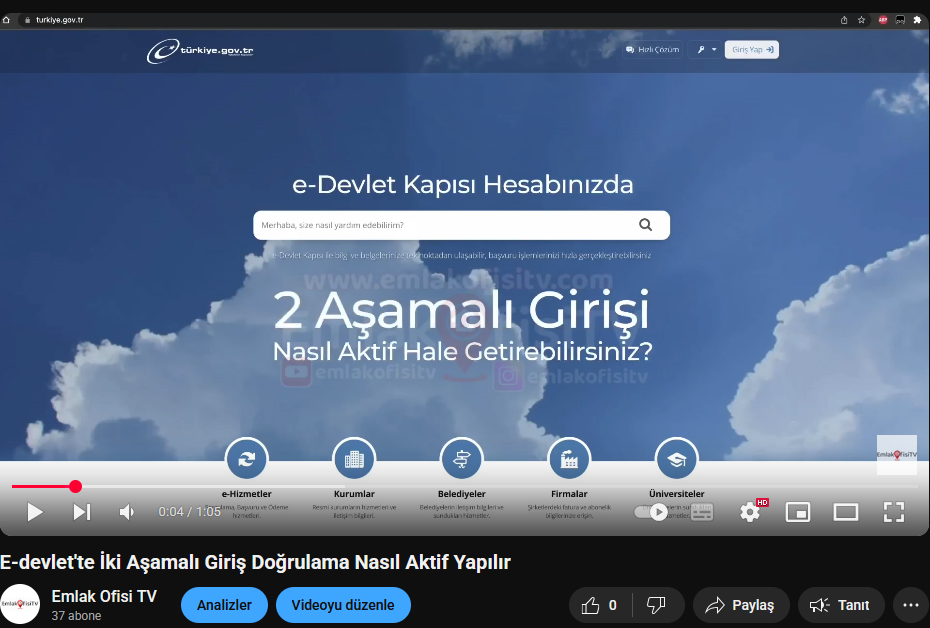Mute the video volume speaker icon
Screen dimensions: 930x628
[x=127, y=512]
